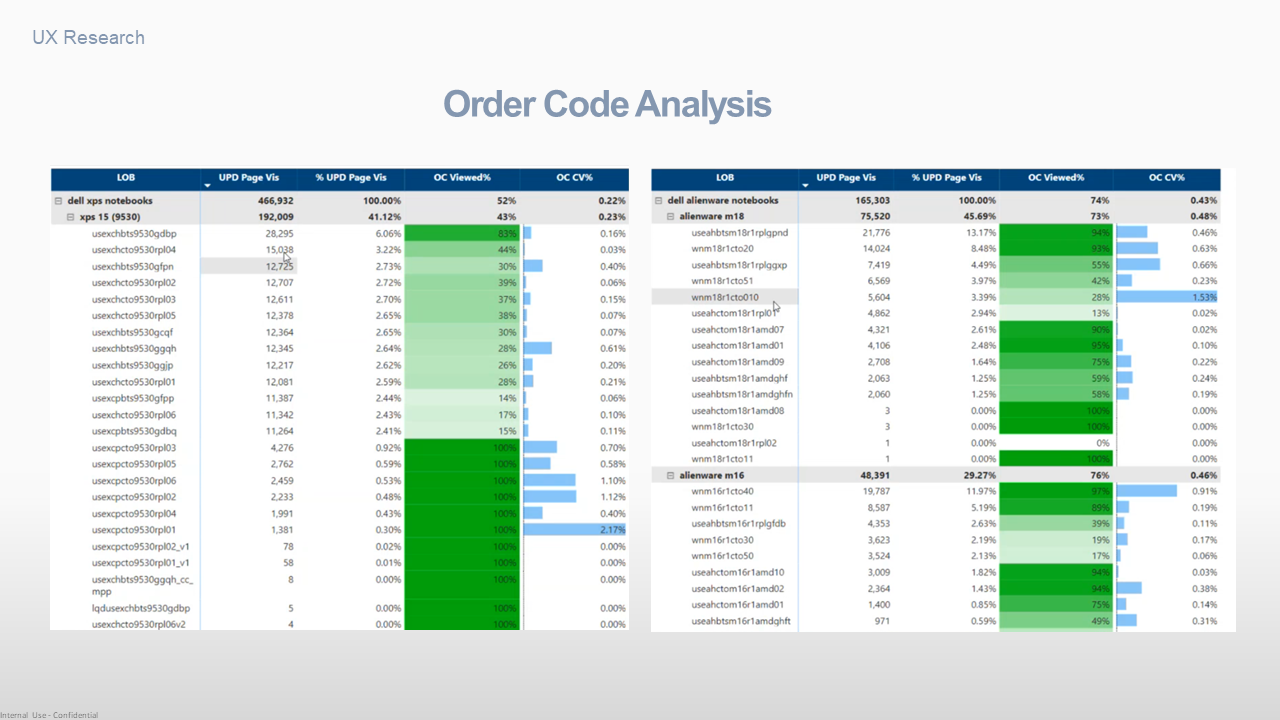1280x720 pixels.
Task: Select row useahctom18r1rpl02
Action: click(936, 443)
